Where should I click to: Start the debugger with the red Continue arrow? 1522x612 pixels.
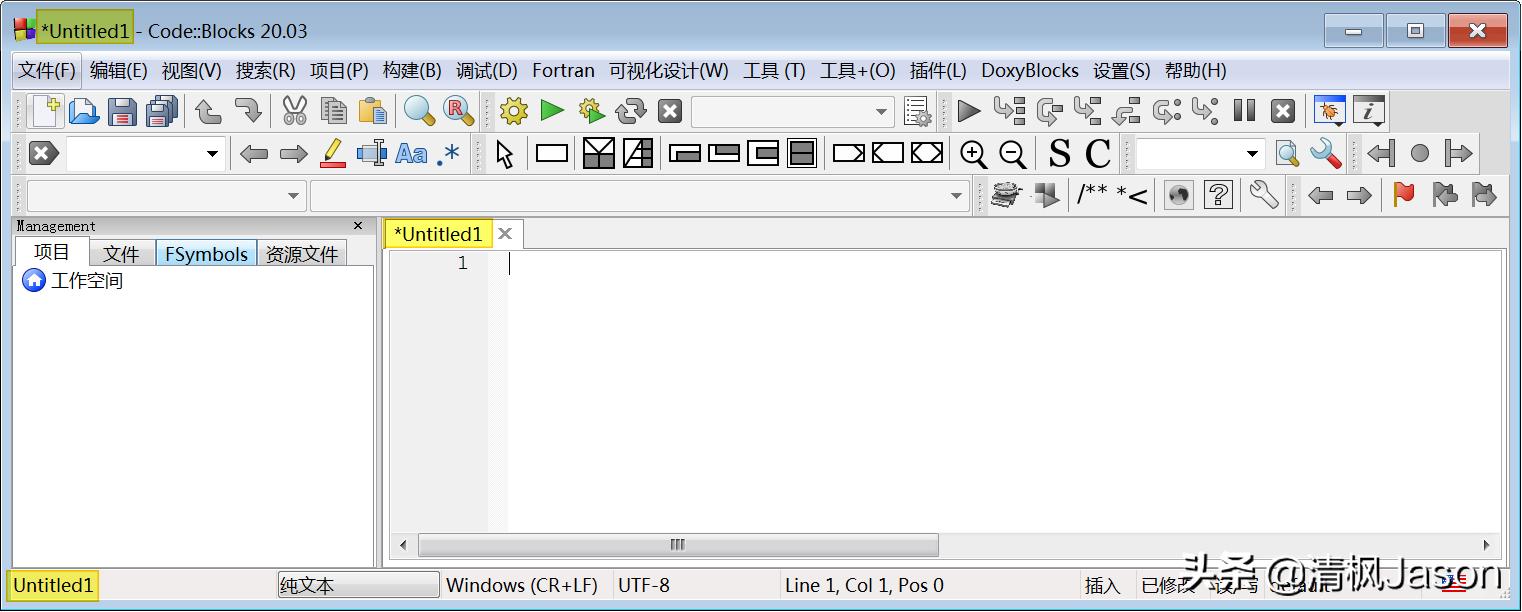[968, 111]
